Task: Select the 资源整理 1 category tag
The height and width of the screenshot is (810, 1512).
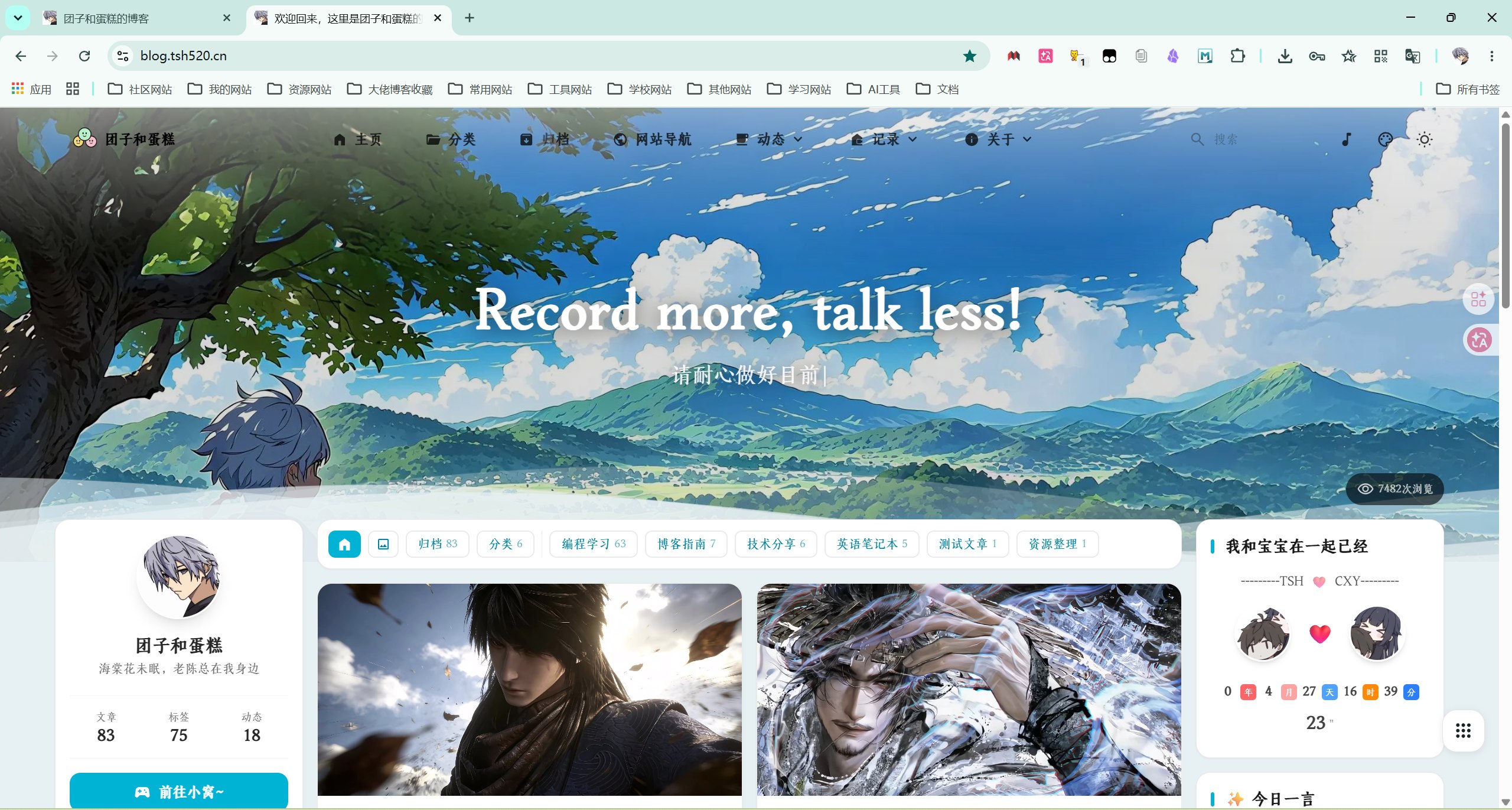Action: (1058, 544)
